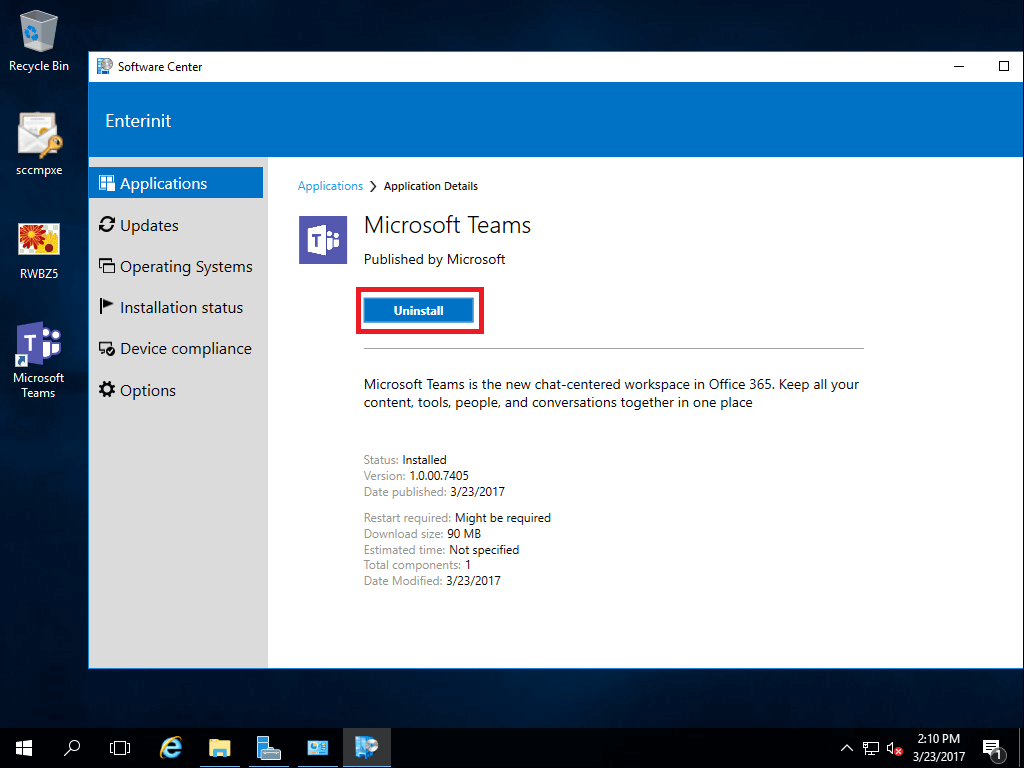Click the Uninstall button for Microsoft Teams
Image resolution: width=1024 pixels, height=768 pixels.
point(419,310)
